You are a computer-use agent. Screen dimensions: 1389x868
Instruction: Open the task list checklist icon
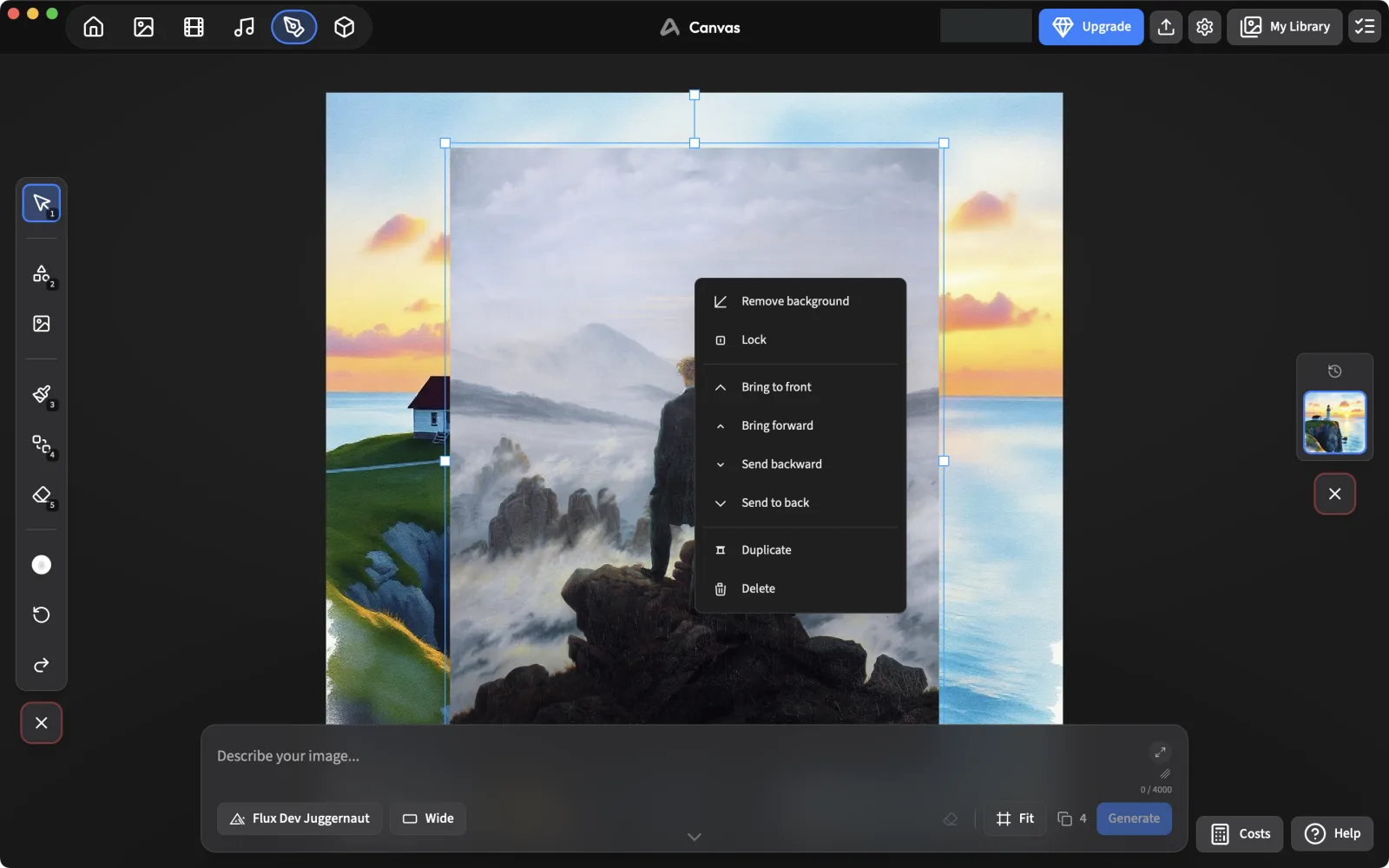pos(1365,27)
